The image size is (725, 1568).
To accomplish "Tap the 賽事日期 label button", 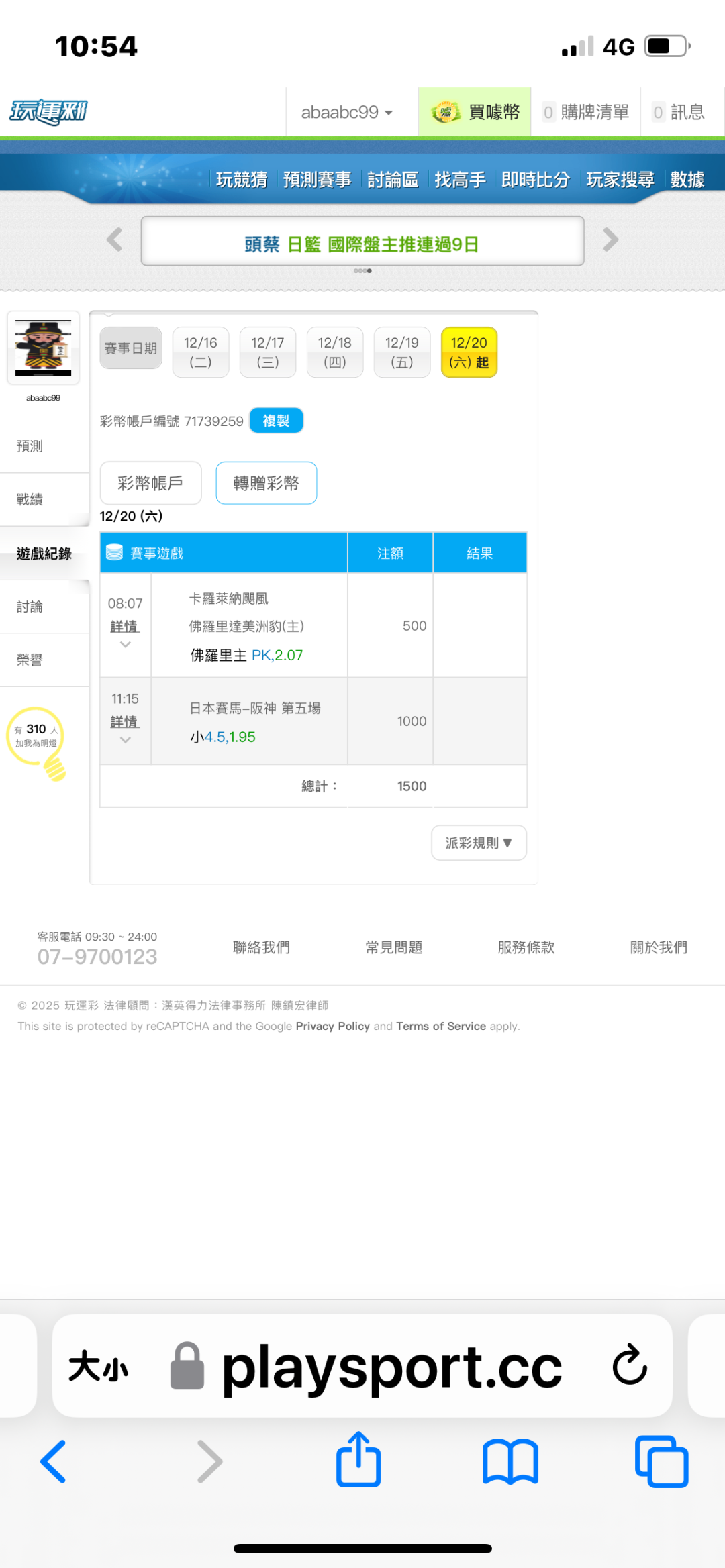I will (131, 348).
